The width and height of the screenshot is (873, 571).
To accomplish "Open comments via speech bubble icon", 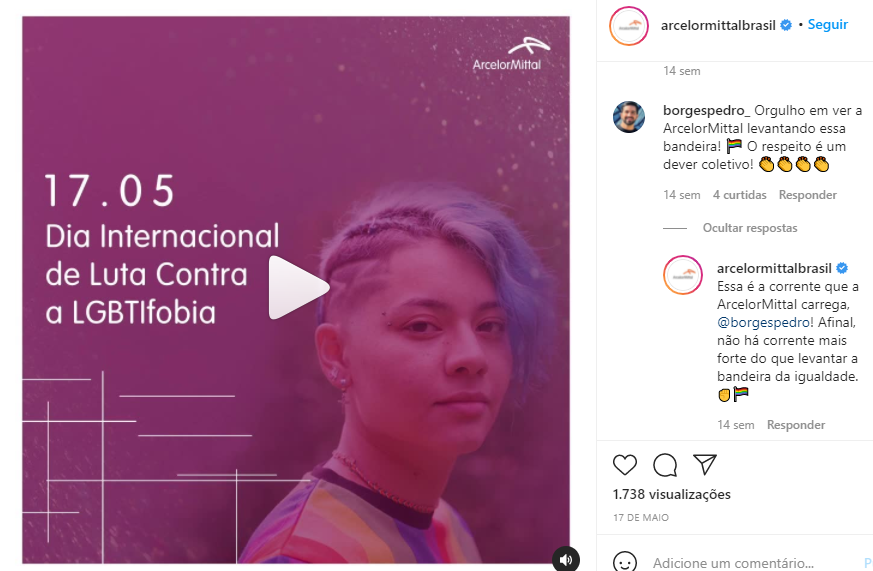I will pyautogui.click(x=665, y=465).
